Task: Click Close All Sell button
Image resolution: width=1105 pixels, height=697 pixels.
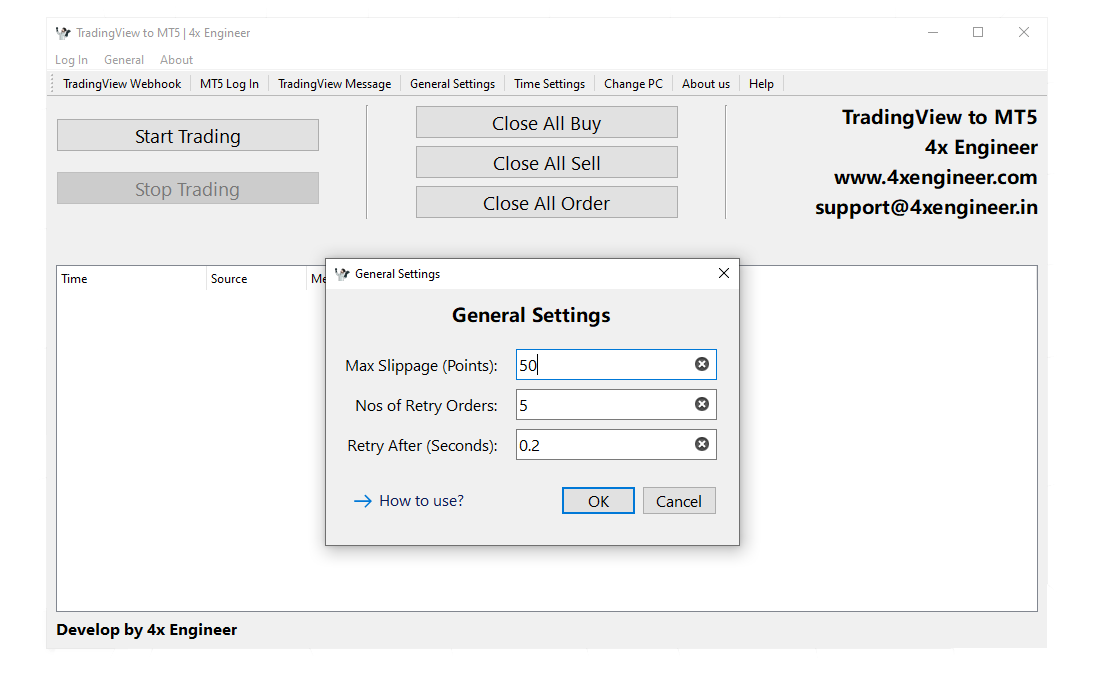Action: (x=547, y=163)
